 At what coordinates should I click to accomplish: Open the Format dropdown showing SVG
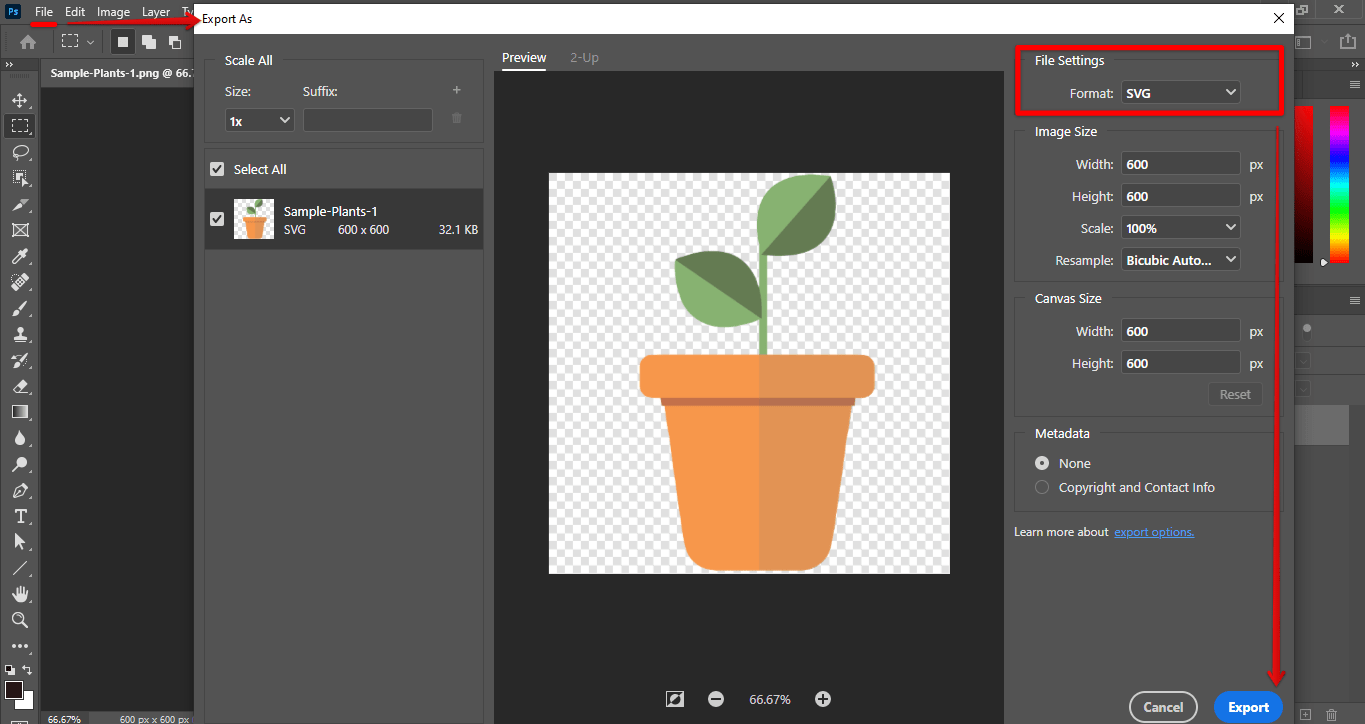[1180, 92]
